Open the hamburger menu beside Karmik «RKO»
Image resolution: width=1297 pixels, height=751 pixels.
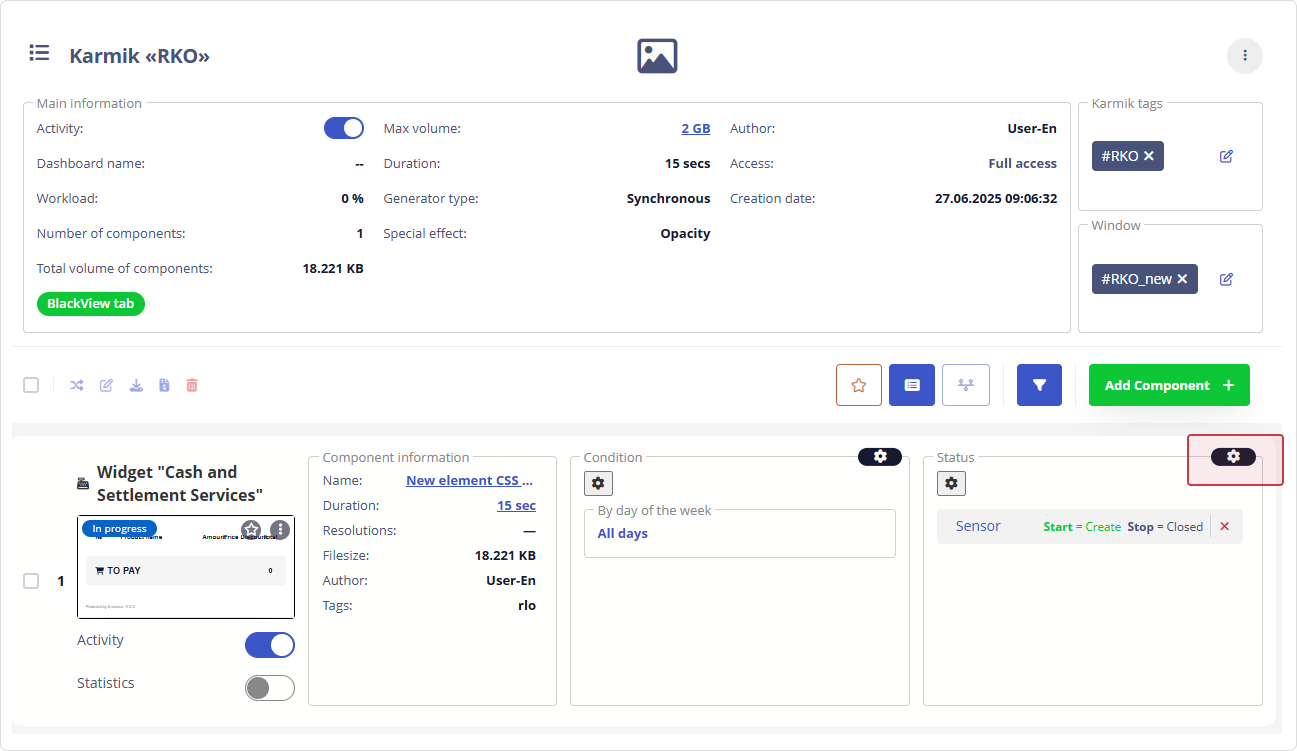coord(39,53)
